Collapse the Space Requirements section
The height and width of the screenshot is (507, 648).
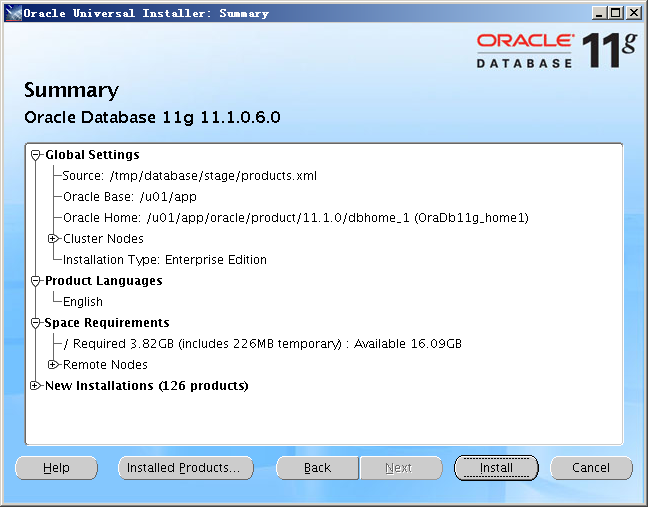36,323
